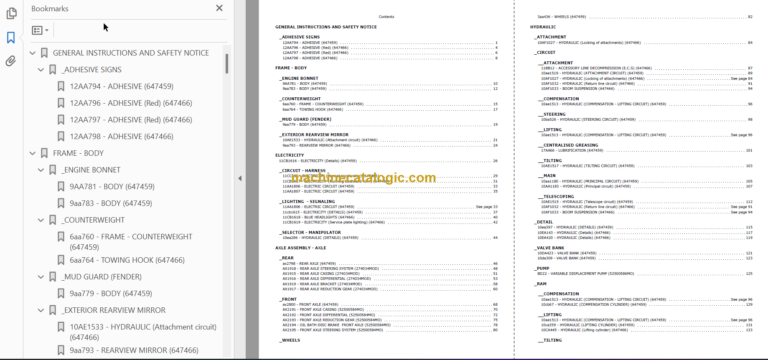Viewport: 768px width, 360px height.
Task: Open bookmark 10AE1533 - HYDRAULIC (Attachment circuit)
Action: click(143, 332)
